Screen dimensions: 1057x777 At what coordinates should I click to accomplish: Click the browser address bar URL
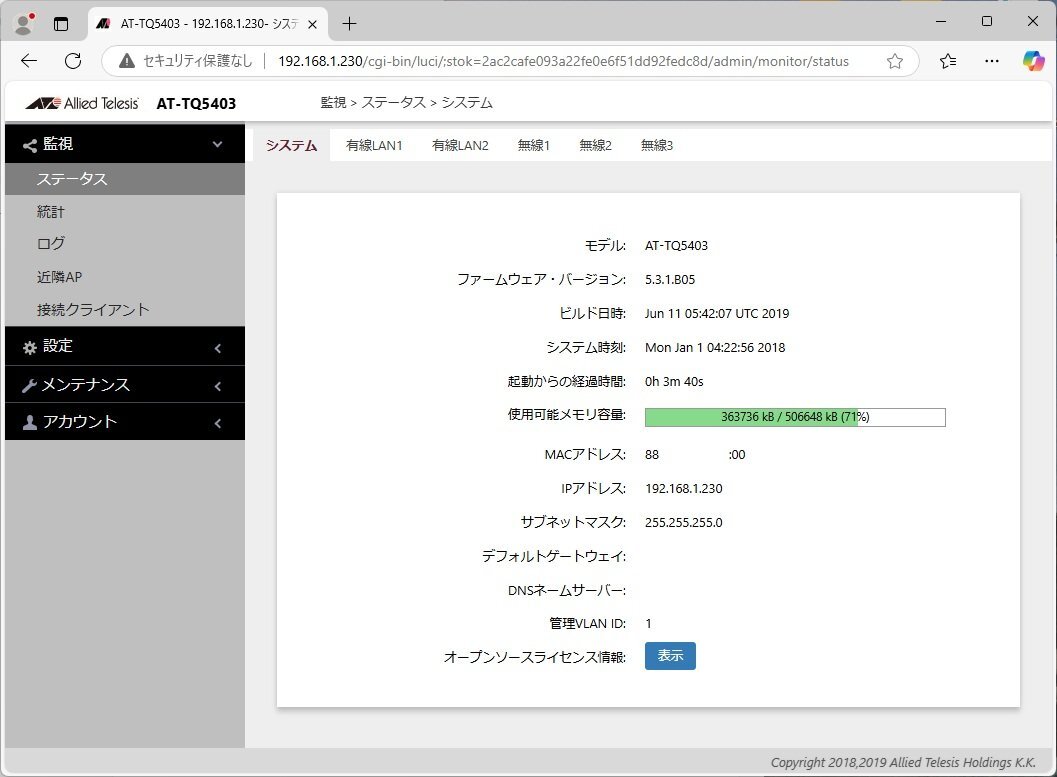pyautogui.click(x=563, y=61)
